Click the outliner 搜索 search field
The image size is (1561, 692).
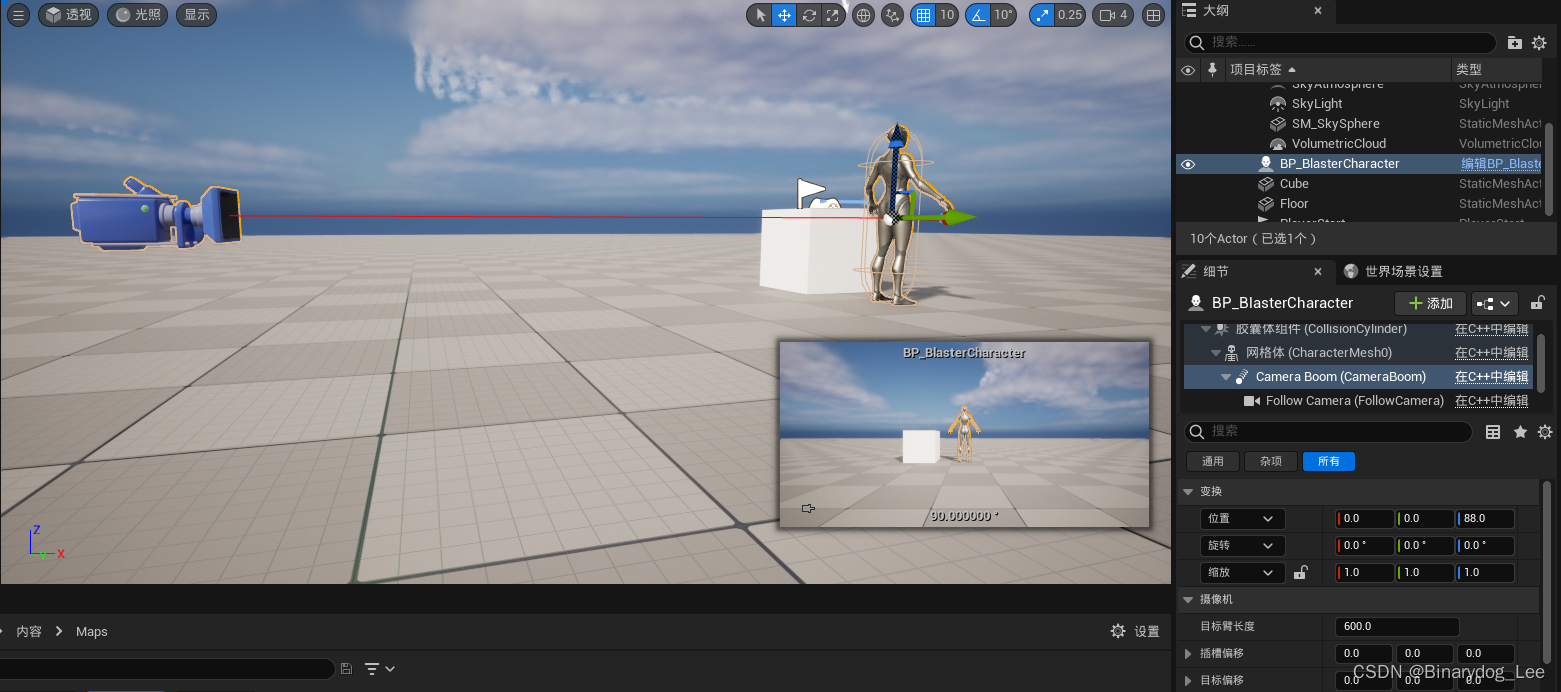(x=1340, y=42)
